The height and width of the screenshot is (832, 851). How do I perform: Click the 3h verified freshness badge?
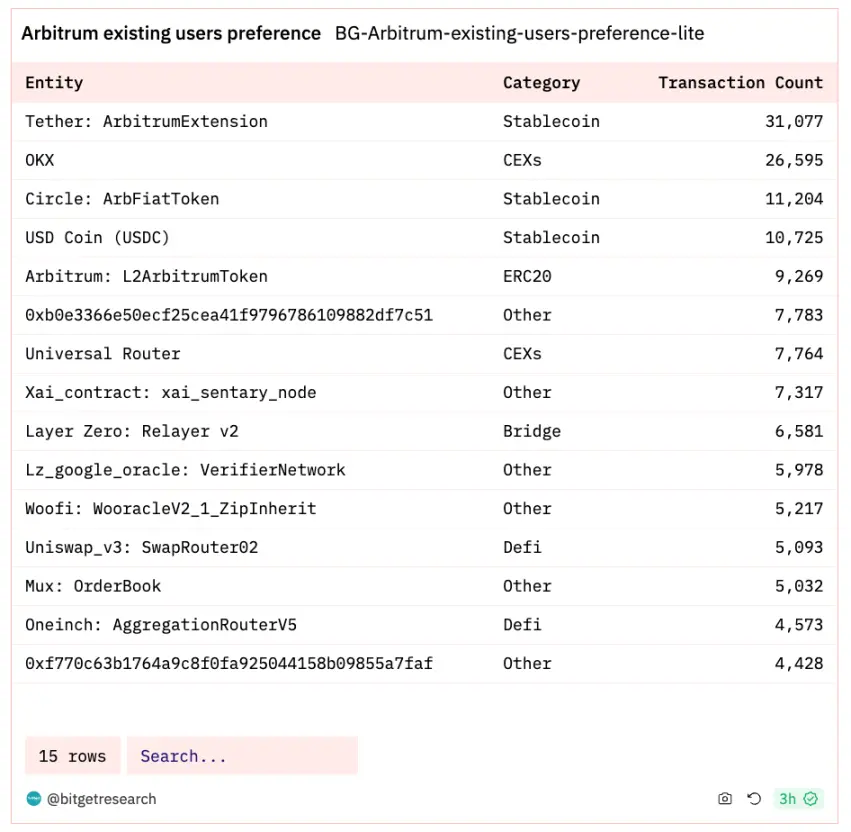click(798, 799)
